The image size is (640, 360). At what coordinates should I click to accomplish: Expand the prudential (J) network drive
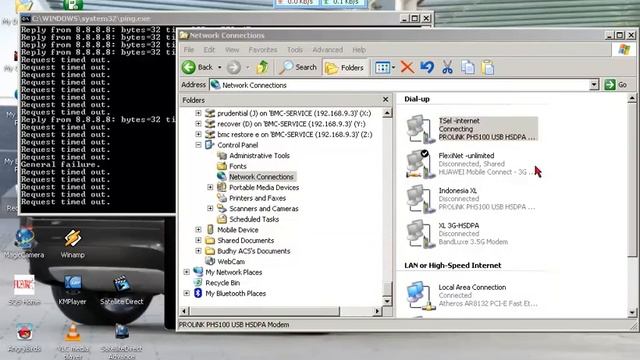(198, 113)
